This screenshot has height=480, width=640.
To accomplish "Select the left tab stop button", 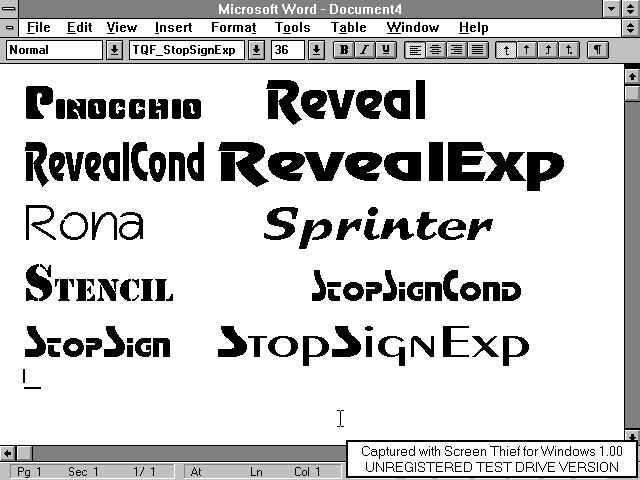I will [x=506, y=50].
